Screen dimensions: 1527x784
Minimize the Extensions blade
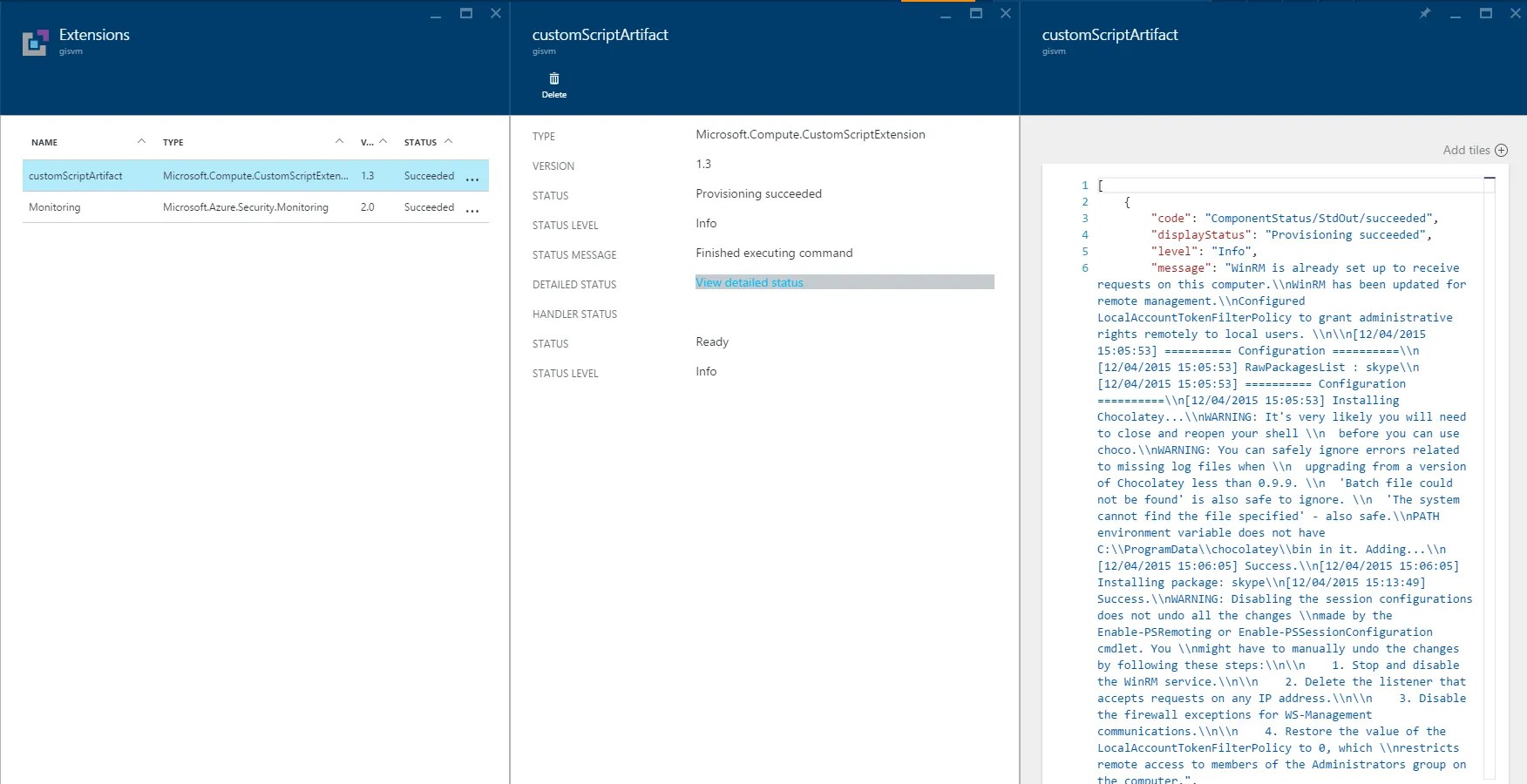(436, 14)
